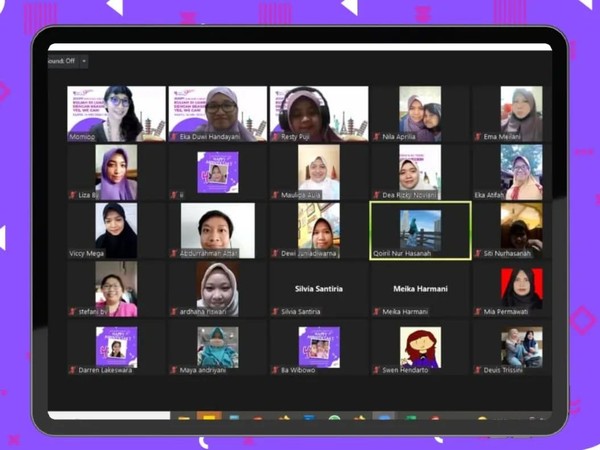Click muted mic icon beside Nila Aprilia
This screenshot has width=600, height=450.
(x=377, y=137)
